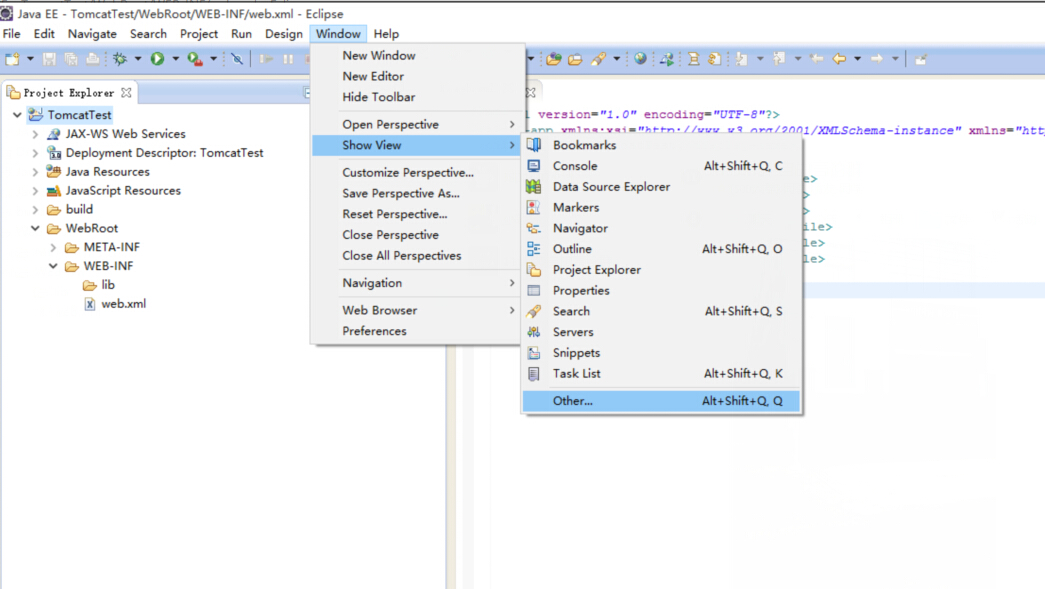Choose New Window from Window menu
The image size is (1045, 589).
tap(419, 55)
